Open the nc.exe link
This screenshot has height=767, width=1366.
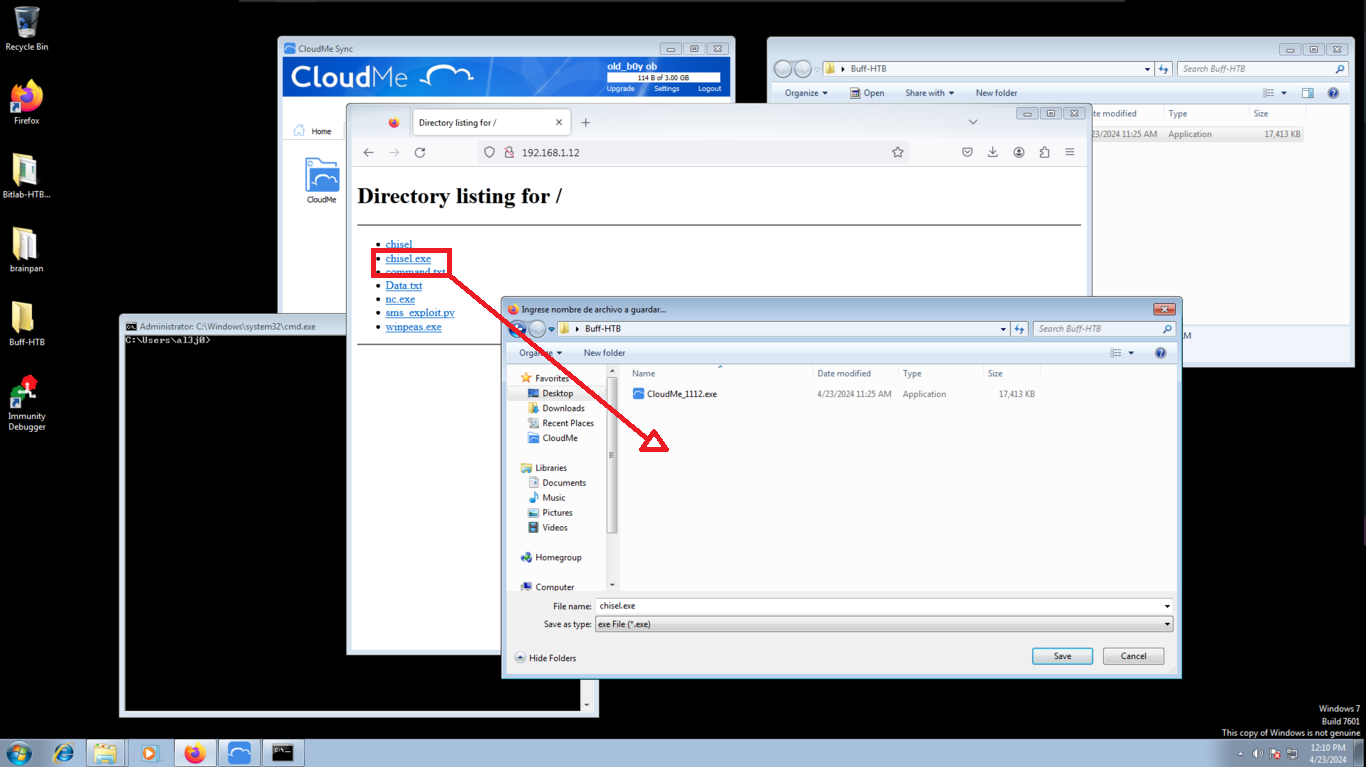coord(400,299)
